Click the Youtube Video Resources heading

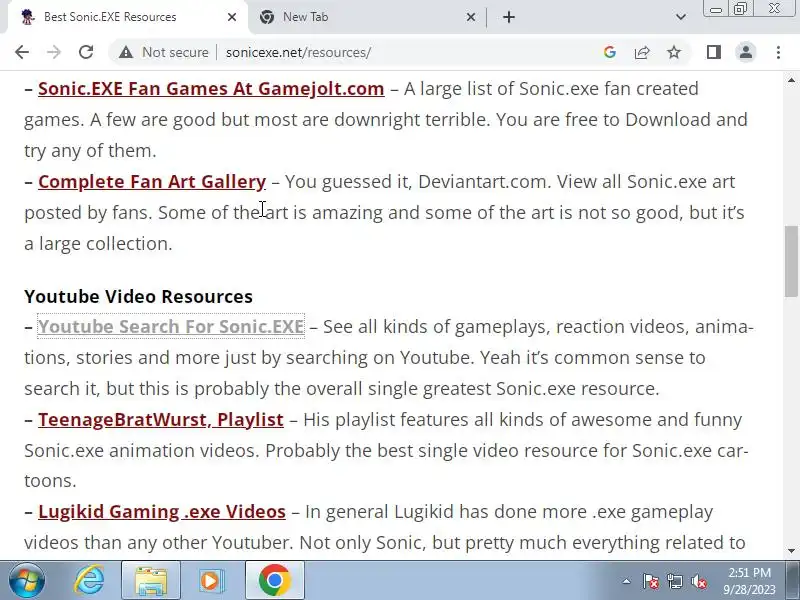coord(138,296)
